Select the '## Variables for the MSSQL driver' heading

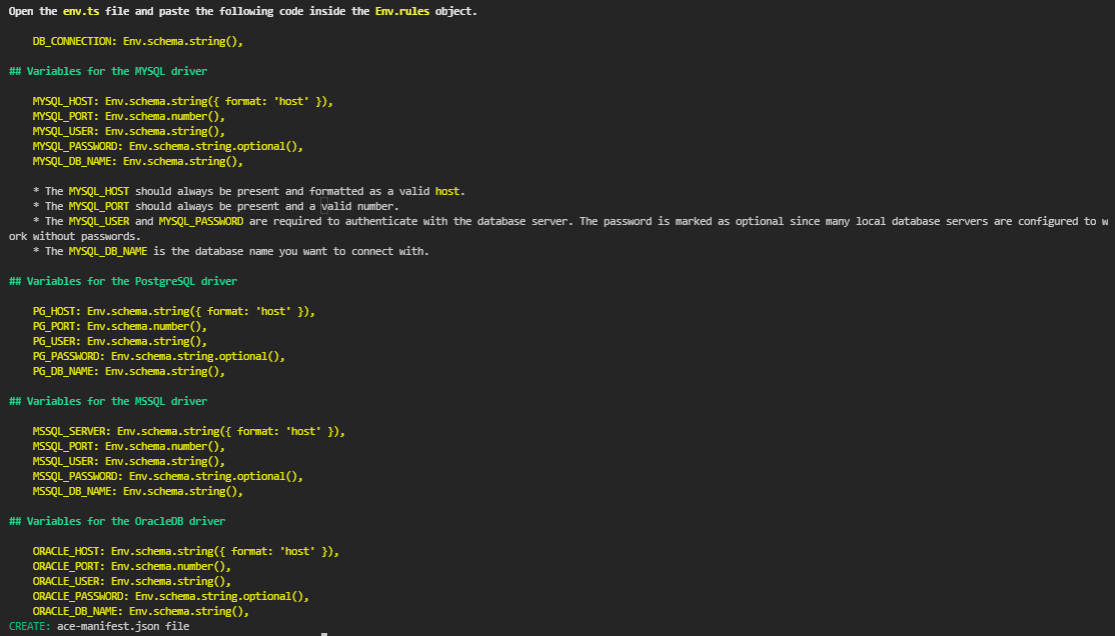(x=108, y=401)
